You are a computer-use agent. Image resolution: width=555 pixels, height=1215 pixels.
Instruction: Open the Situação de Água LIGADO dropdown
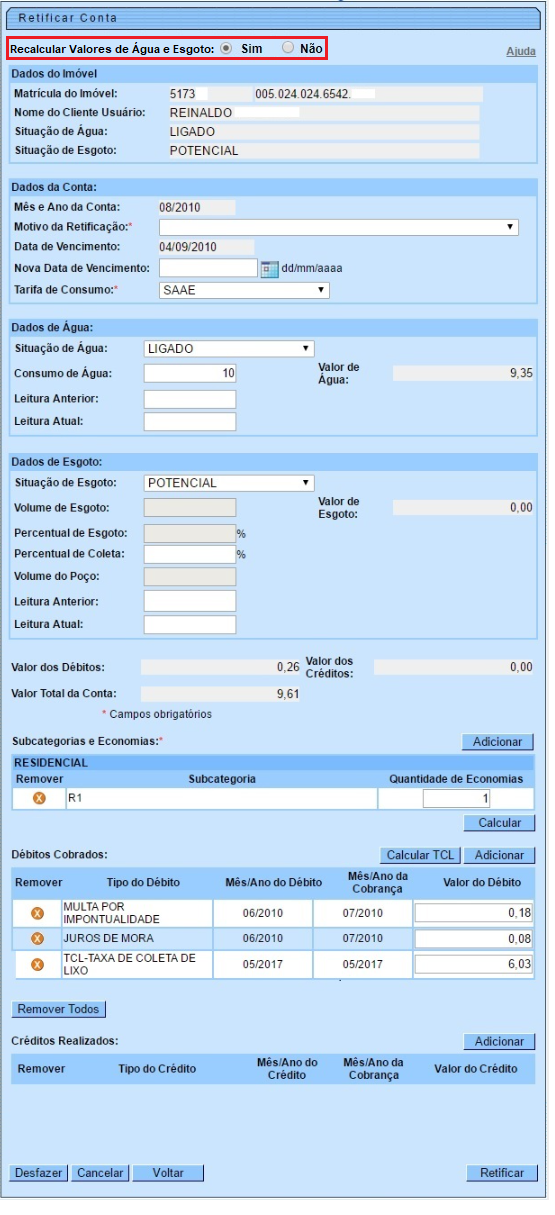click(229, 349)
